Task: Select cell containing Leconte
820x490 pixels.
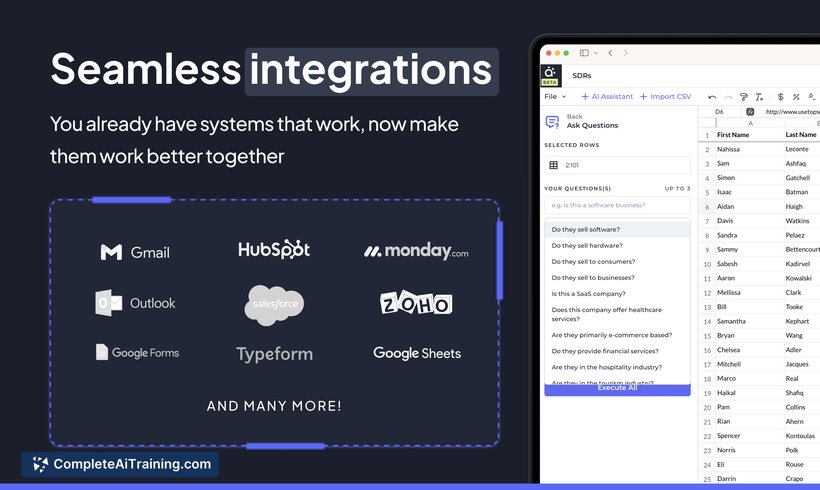Action: click(802, 149)
